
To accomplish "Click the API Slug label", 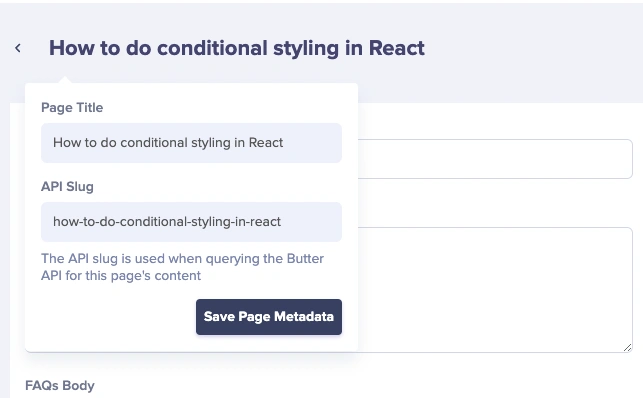I will pos(67,186).
